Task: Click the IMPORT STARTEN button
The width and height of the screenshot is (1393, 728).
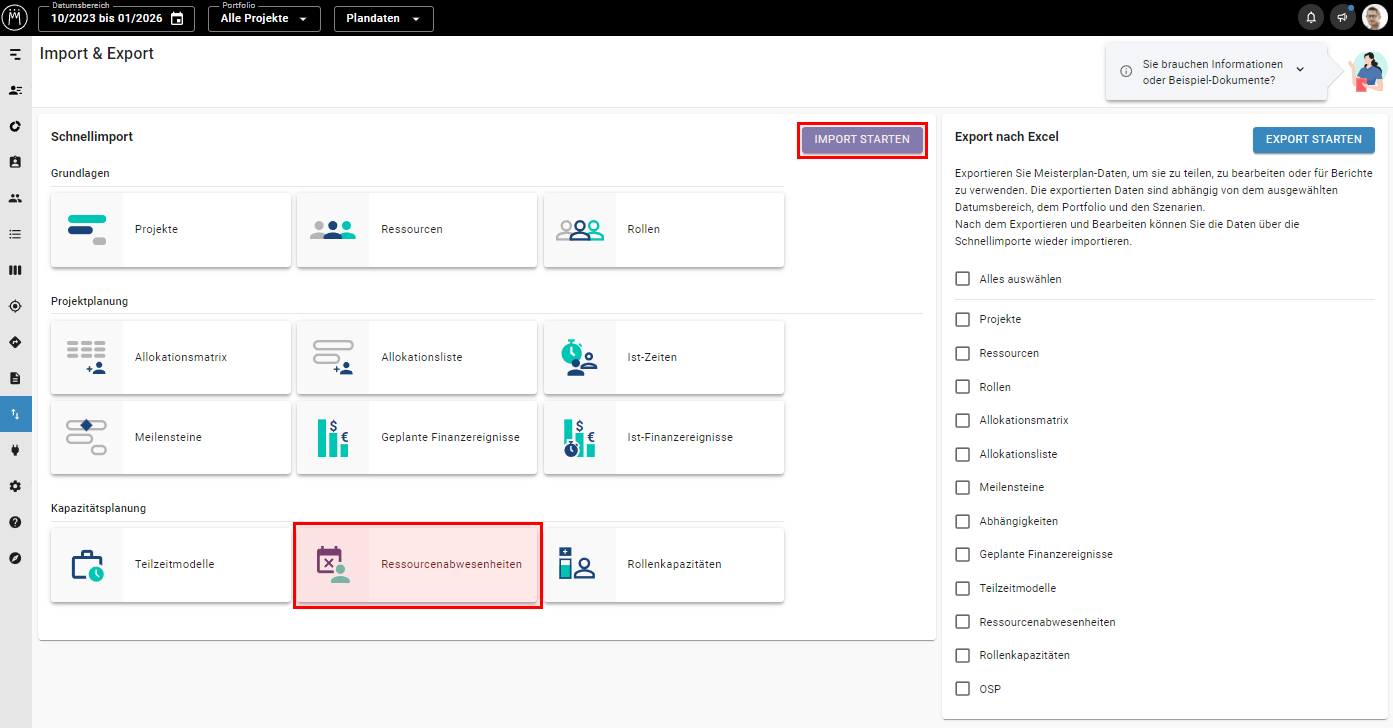Action: [862, 140]
